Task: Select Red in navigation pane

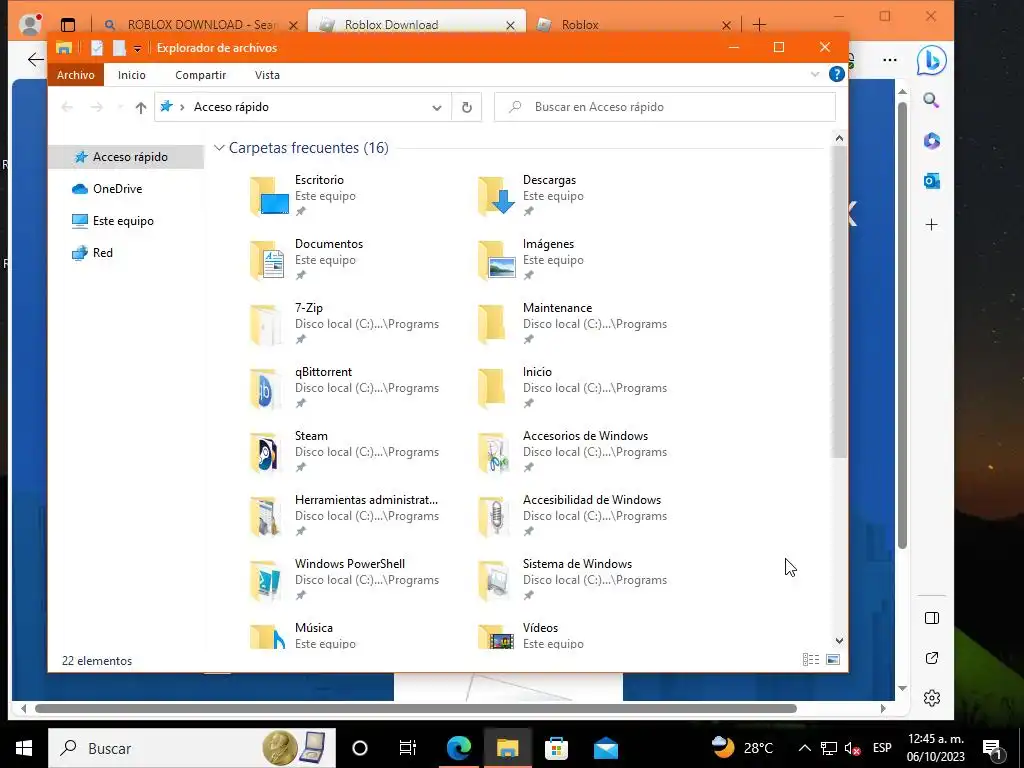Action: pyautogui.click(x=126, y=253)
